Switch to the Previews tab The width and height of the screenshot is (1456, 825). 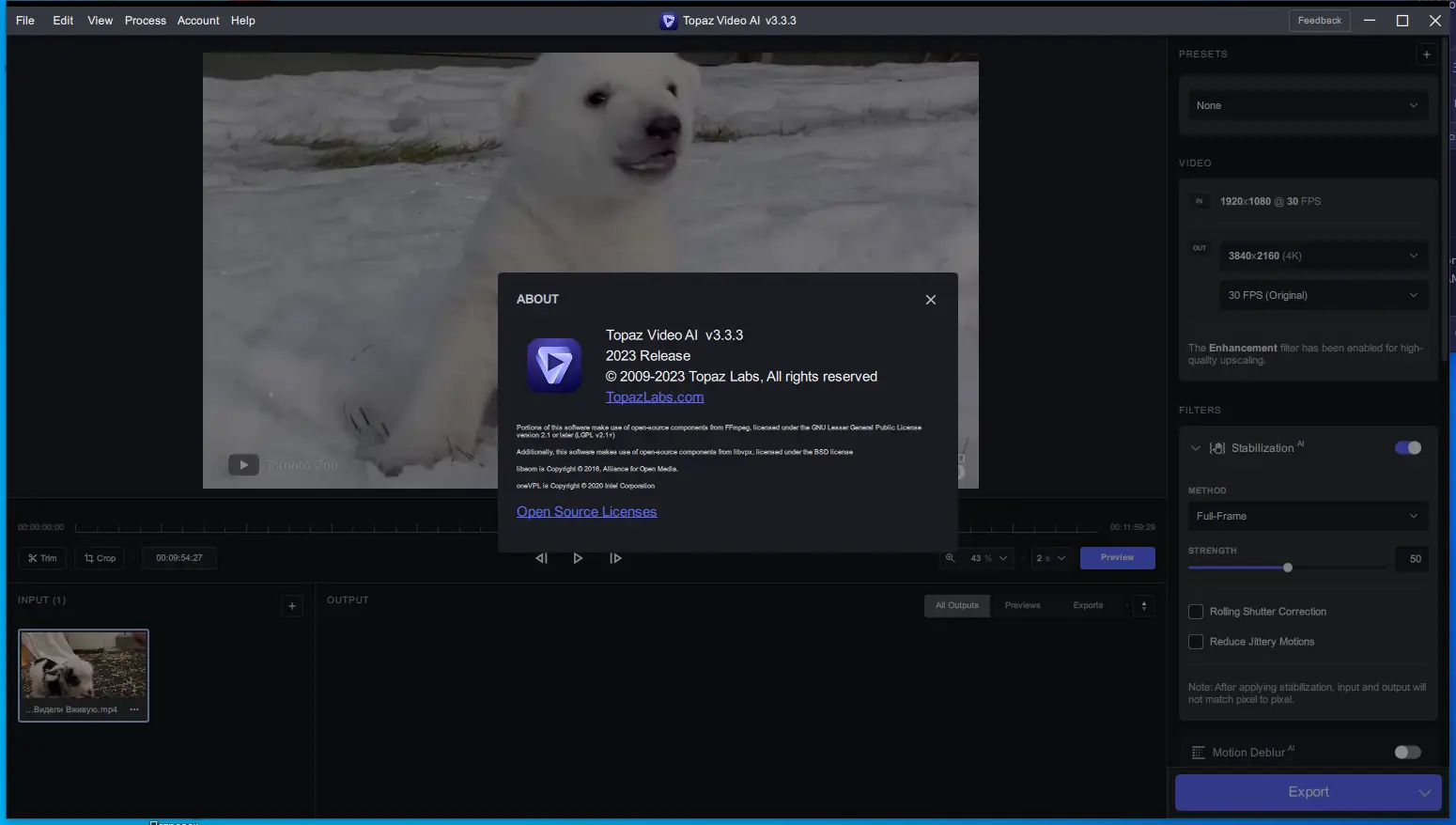1022,606
